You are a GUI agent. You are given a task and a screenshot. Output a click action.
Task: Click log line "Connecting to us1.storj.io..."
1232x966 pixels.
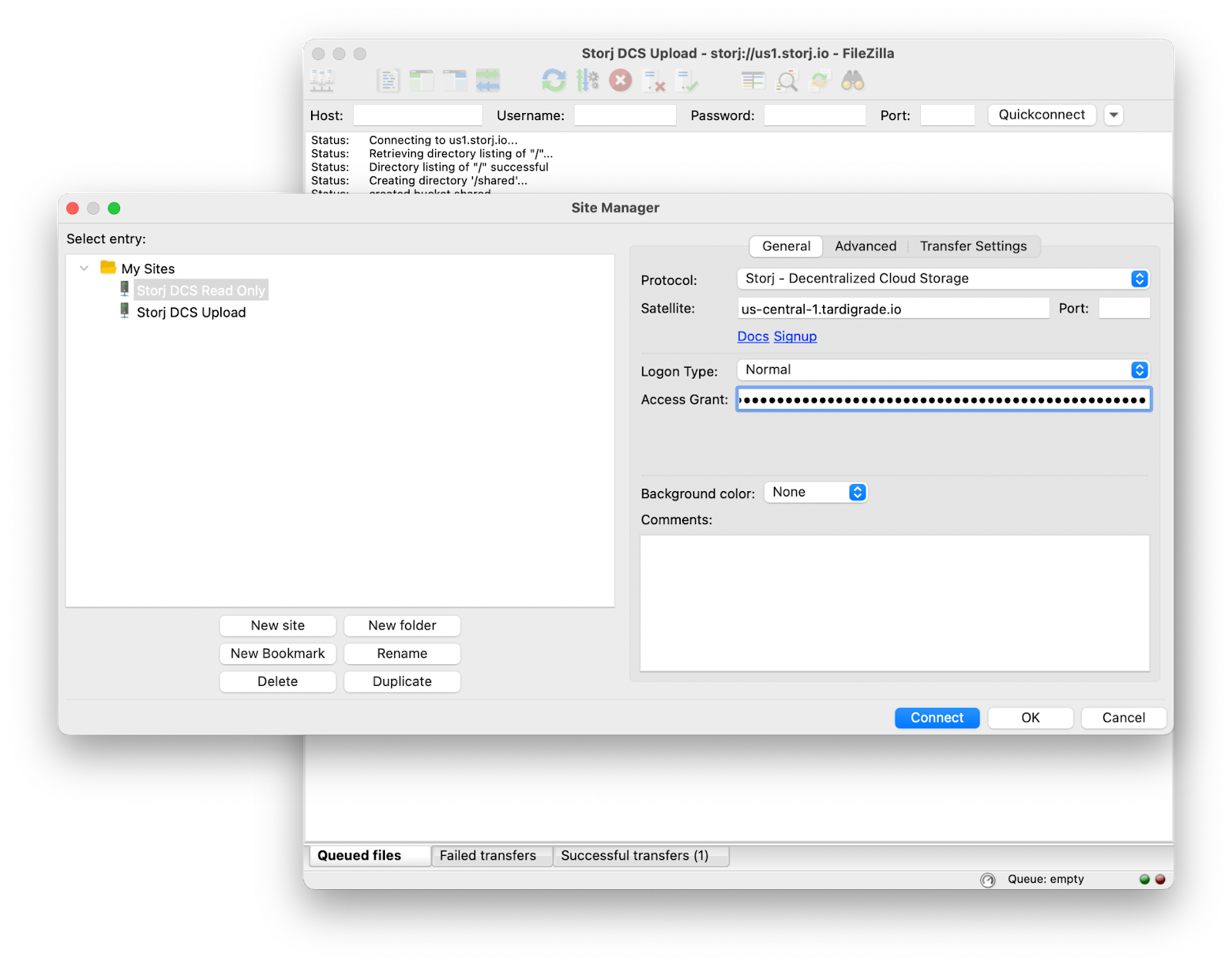[444, 140]
